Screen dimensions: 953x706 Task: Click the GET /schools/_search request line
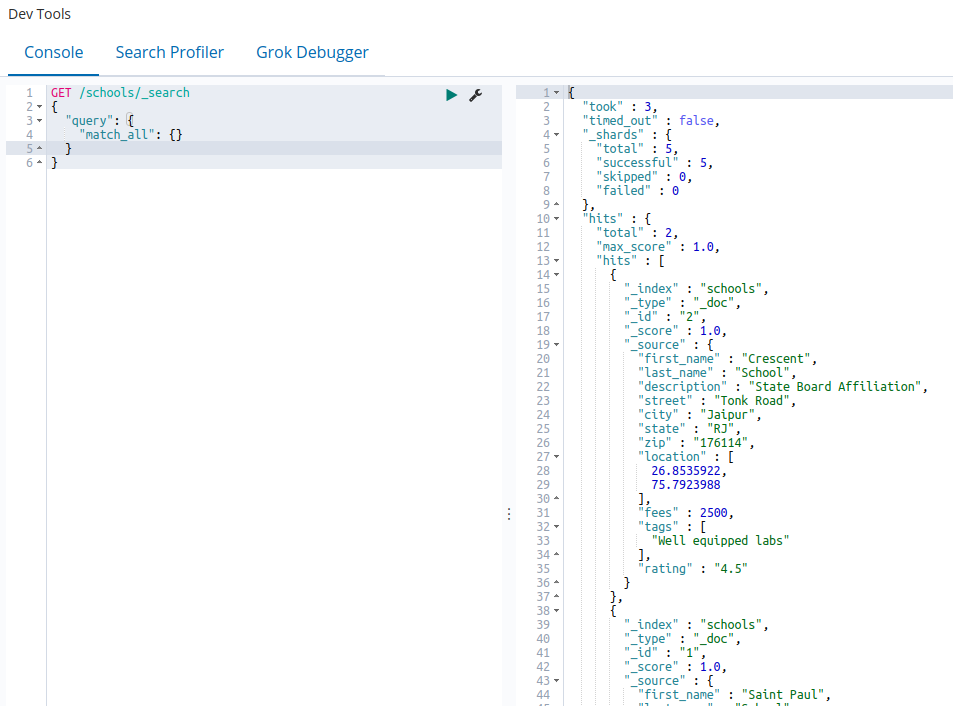pyautogui.click(x=120, y=93)
